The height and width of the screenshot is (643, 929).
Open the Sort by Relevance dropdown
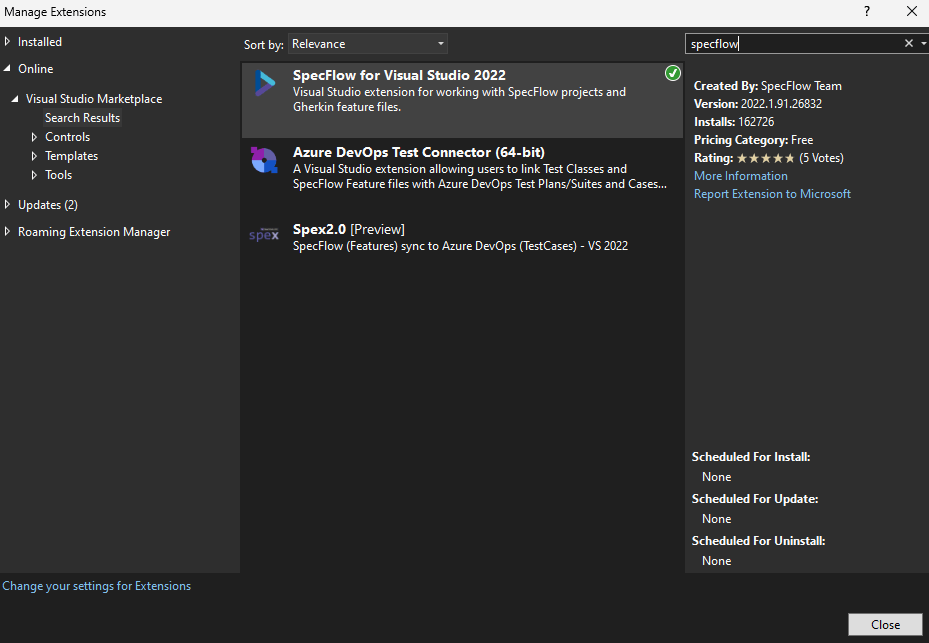pos(367,43)
